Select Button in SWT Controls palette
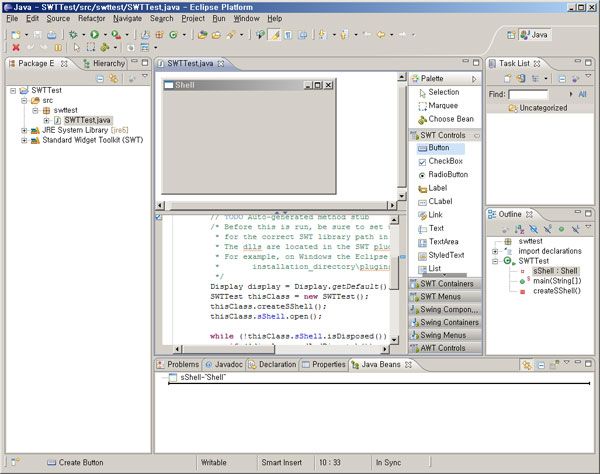Image resolution: width=600 pixels, height=474 pixels. pos(441,148)
